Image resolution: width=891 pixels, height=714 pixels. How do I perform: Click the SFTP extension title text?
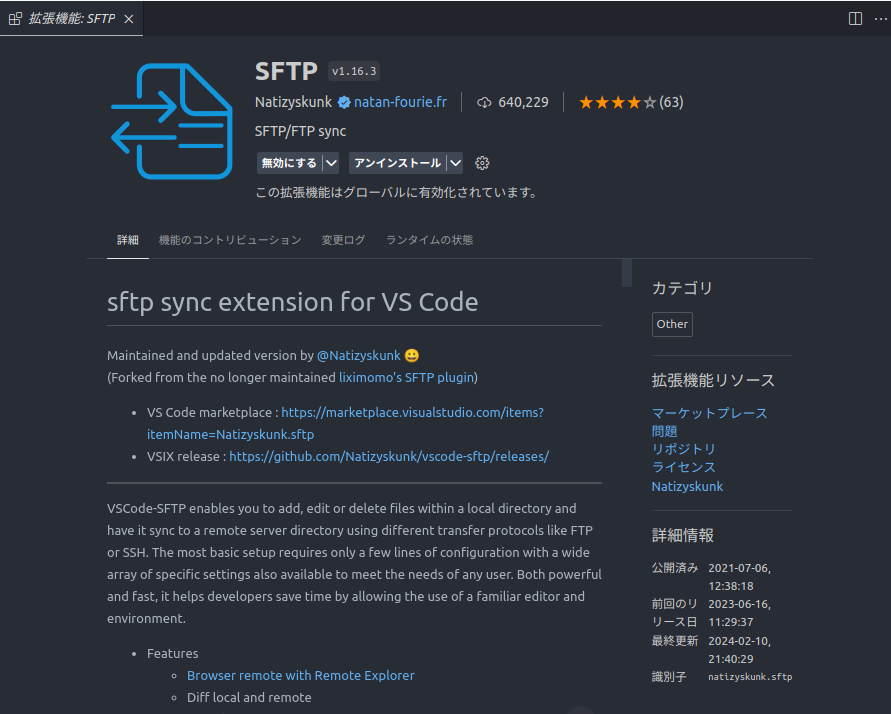(286, 71)
